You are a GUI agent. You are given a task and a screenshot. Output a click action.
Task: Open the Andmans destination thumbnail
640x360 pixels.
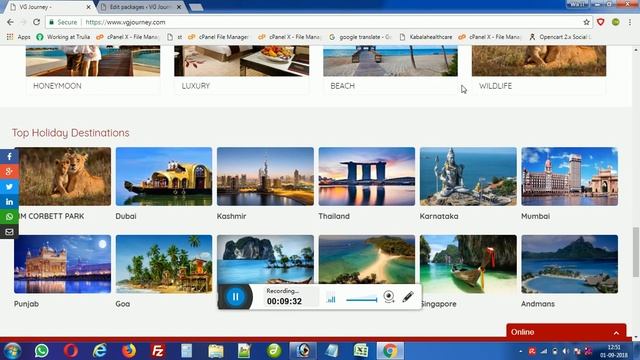click(569, 264)
